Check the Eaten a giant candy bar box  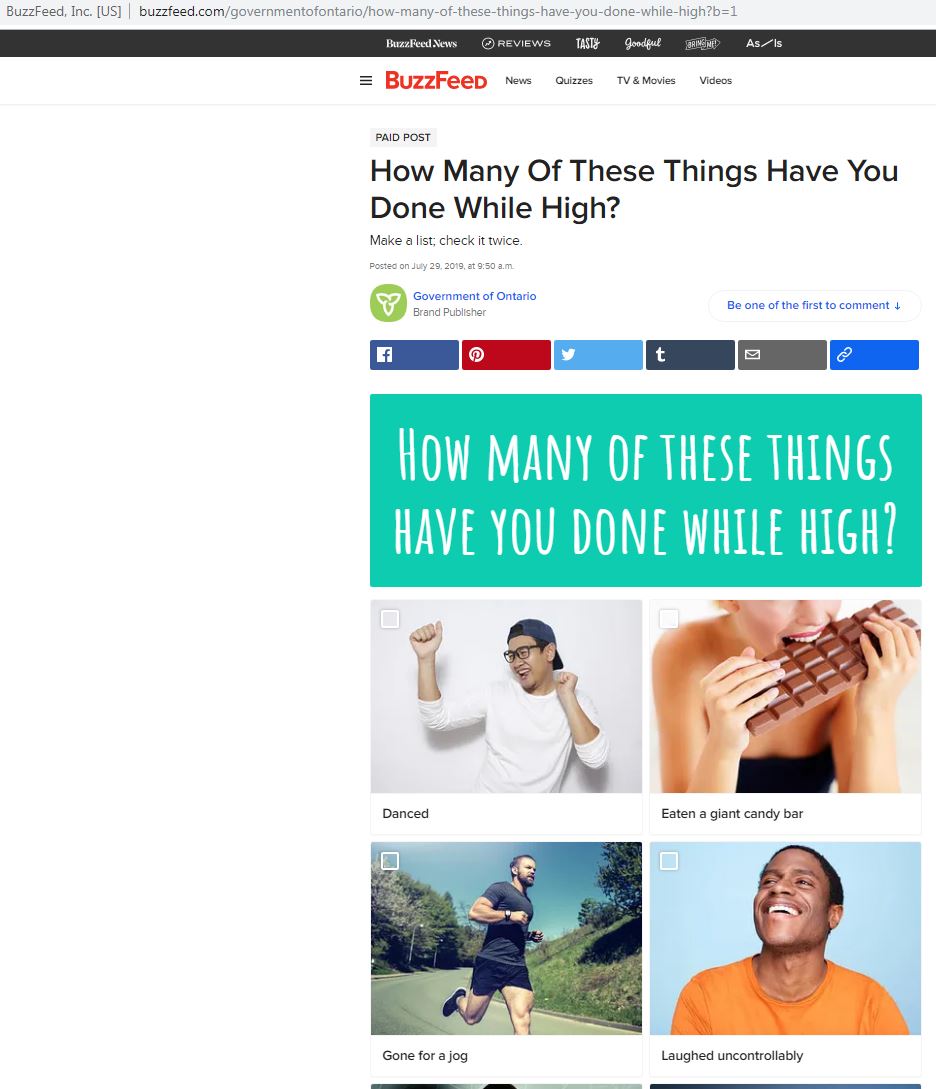[669, 619]
